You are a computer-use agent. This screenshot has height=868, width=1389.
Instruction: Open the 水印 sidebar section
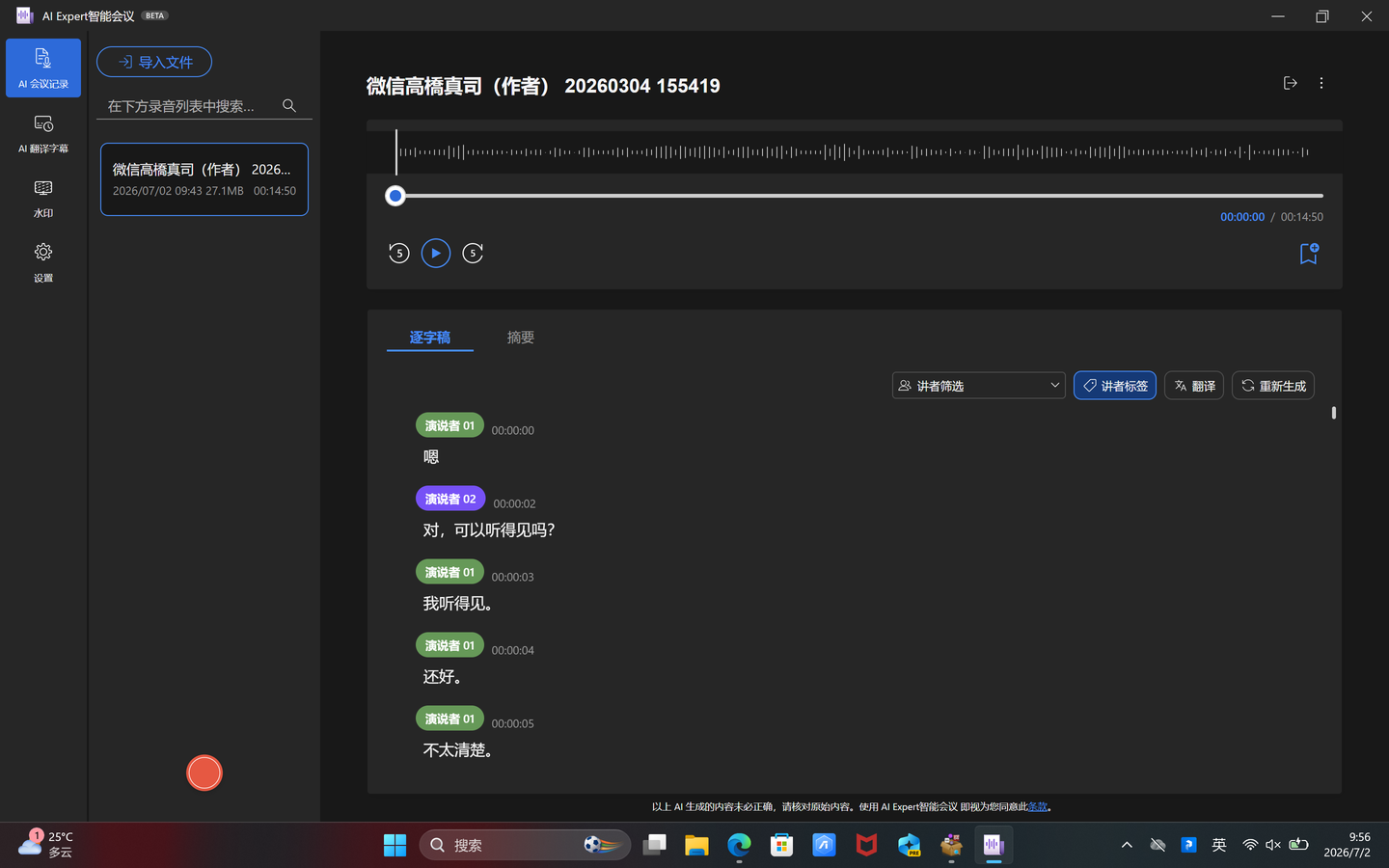click(43, 198)
